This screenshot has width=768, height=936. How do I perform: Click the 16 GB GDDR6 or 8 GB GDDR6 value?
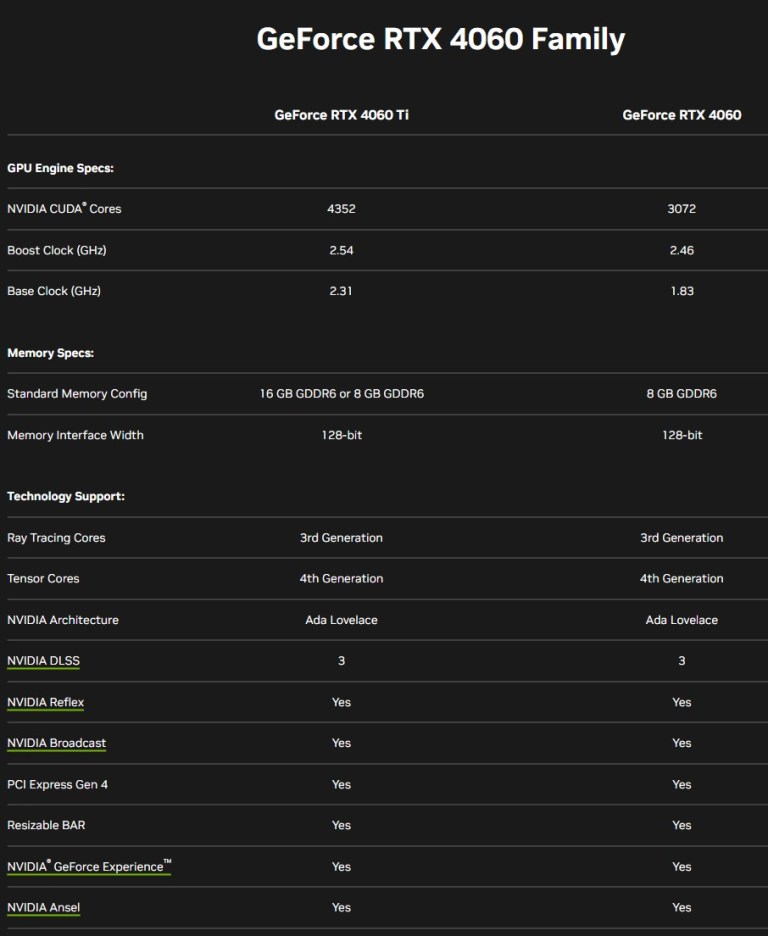click(x=341, y=393)
